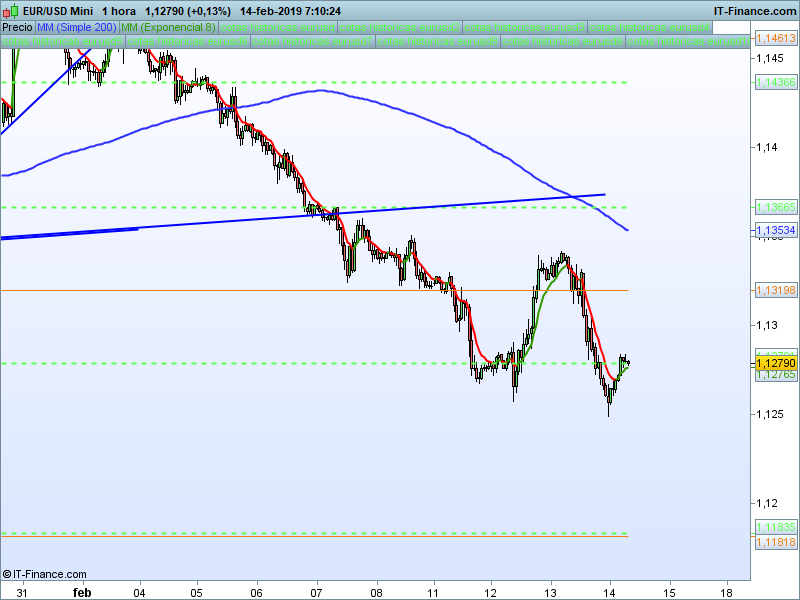Screen dimensions: 800x600
Task: Click the yellow 1,12790 current price tag
Action: click(x=776, y=363)
